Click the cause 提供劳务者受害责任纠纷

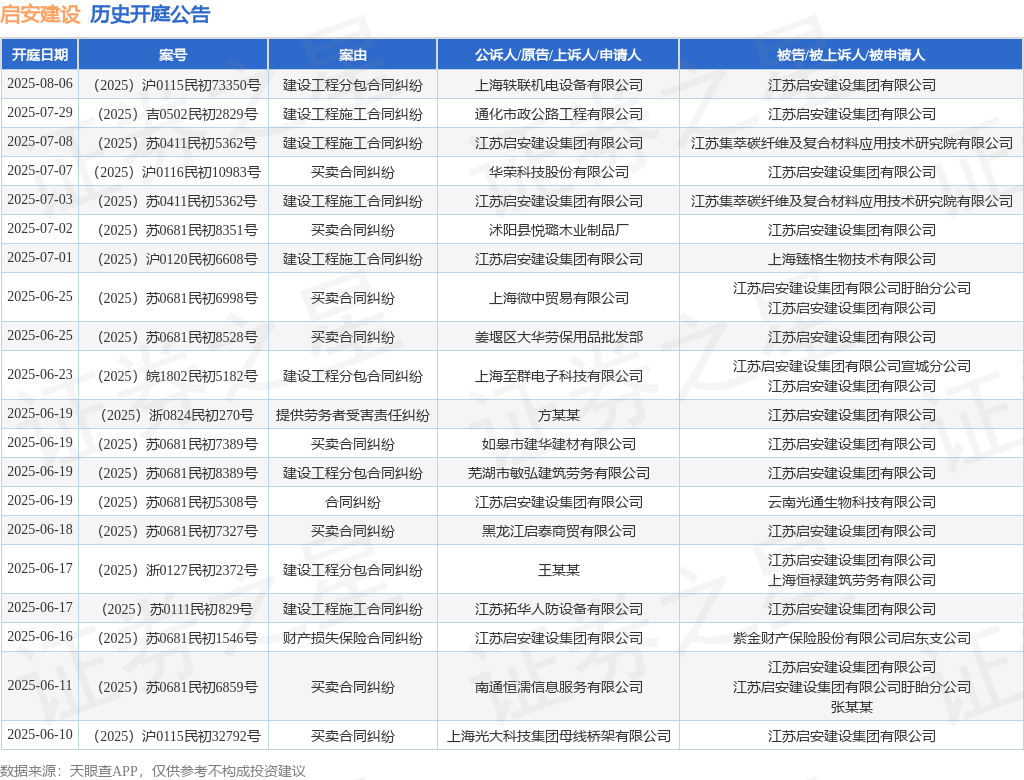[353, 415]
